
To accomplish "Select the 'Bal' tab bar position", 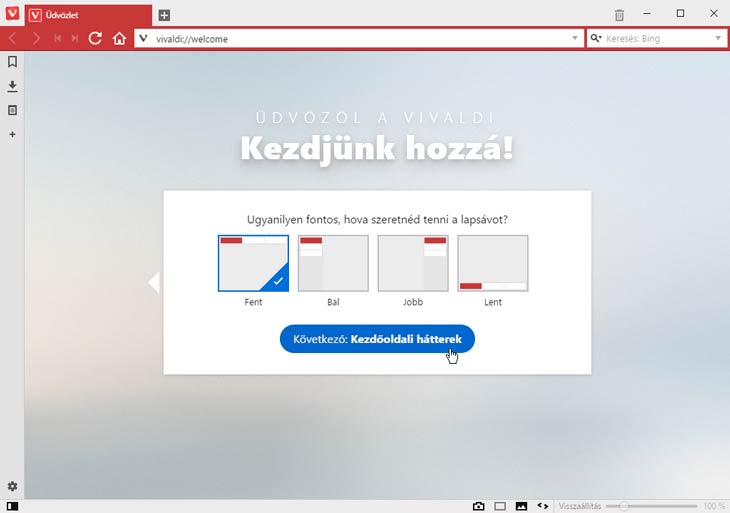I will coord(333,263).
